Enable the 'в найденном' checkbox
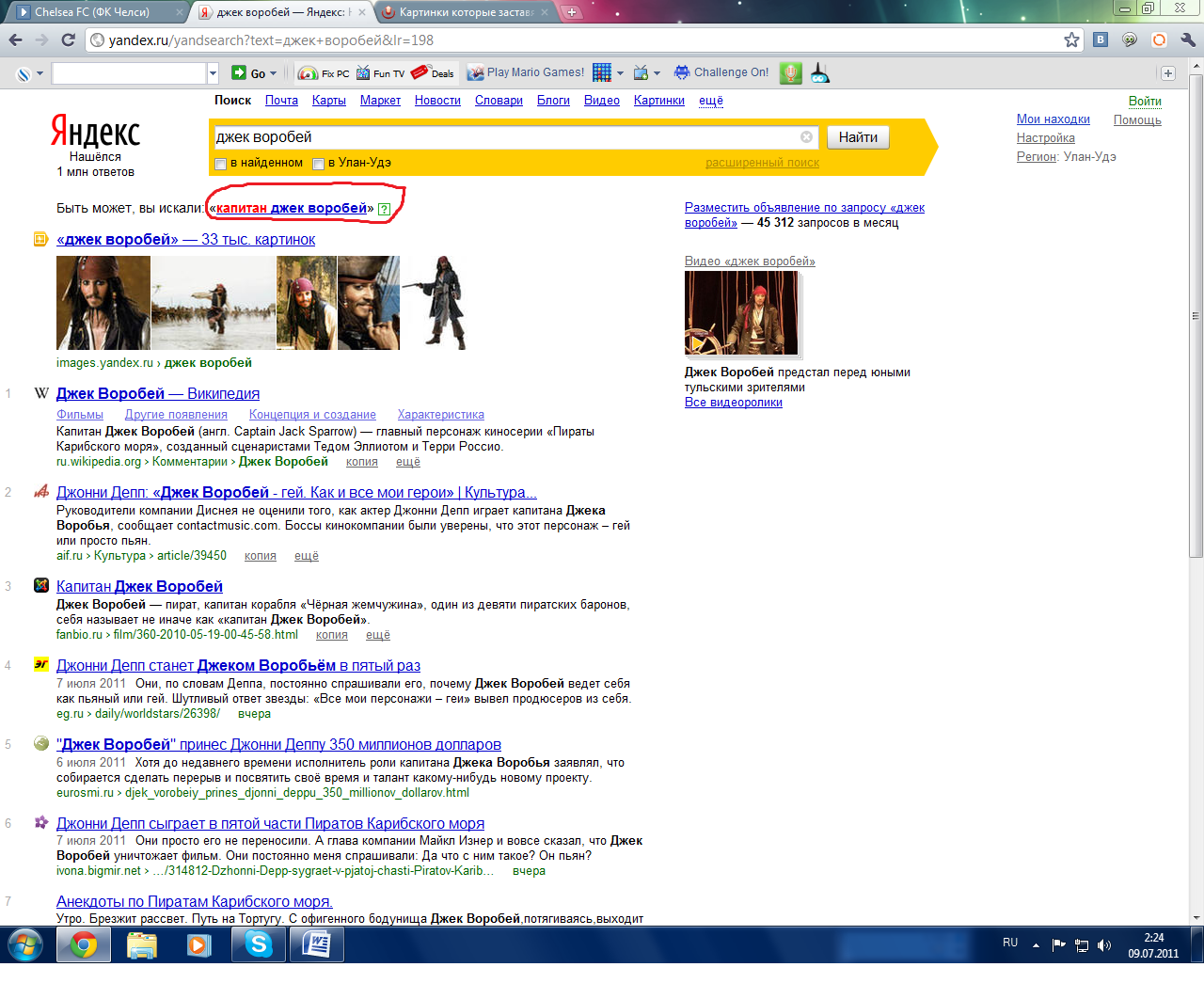This screenshot has height=983, width=1204. tap(221, 164)
